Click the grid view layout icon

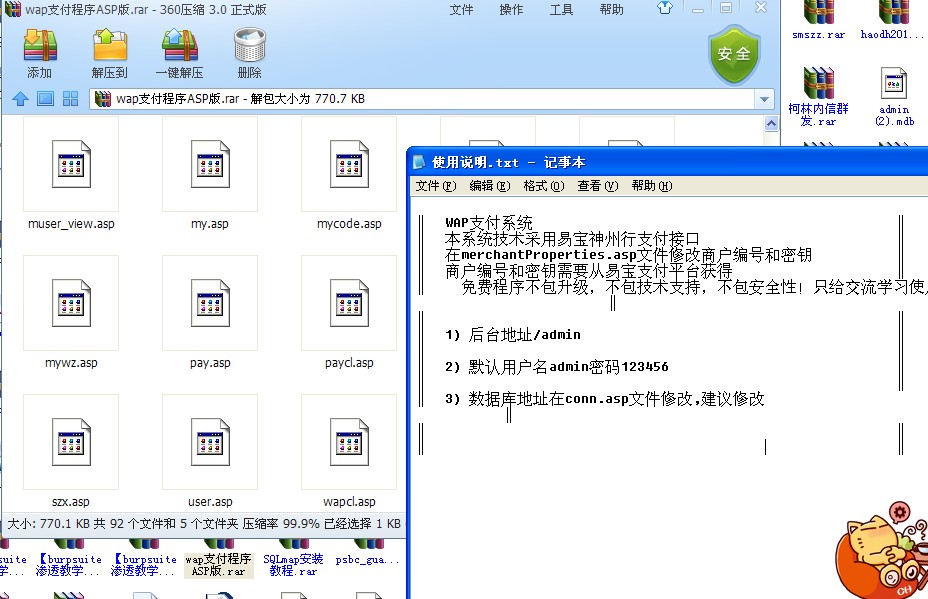69,99
